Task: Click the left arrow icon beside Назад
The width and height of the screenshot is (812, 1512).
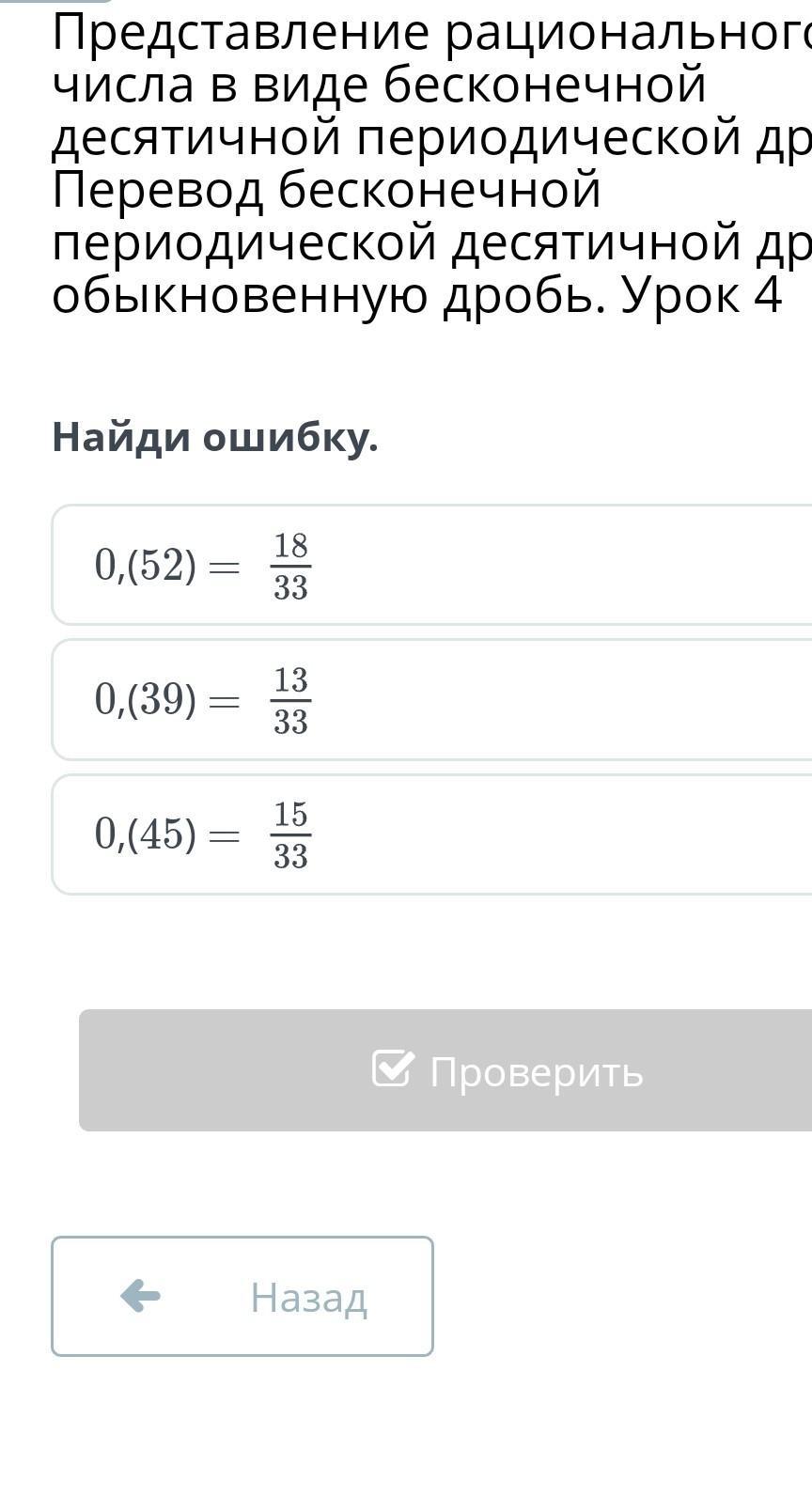Action: pos(140,1296)
